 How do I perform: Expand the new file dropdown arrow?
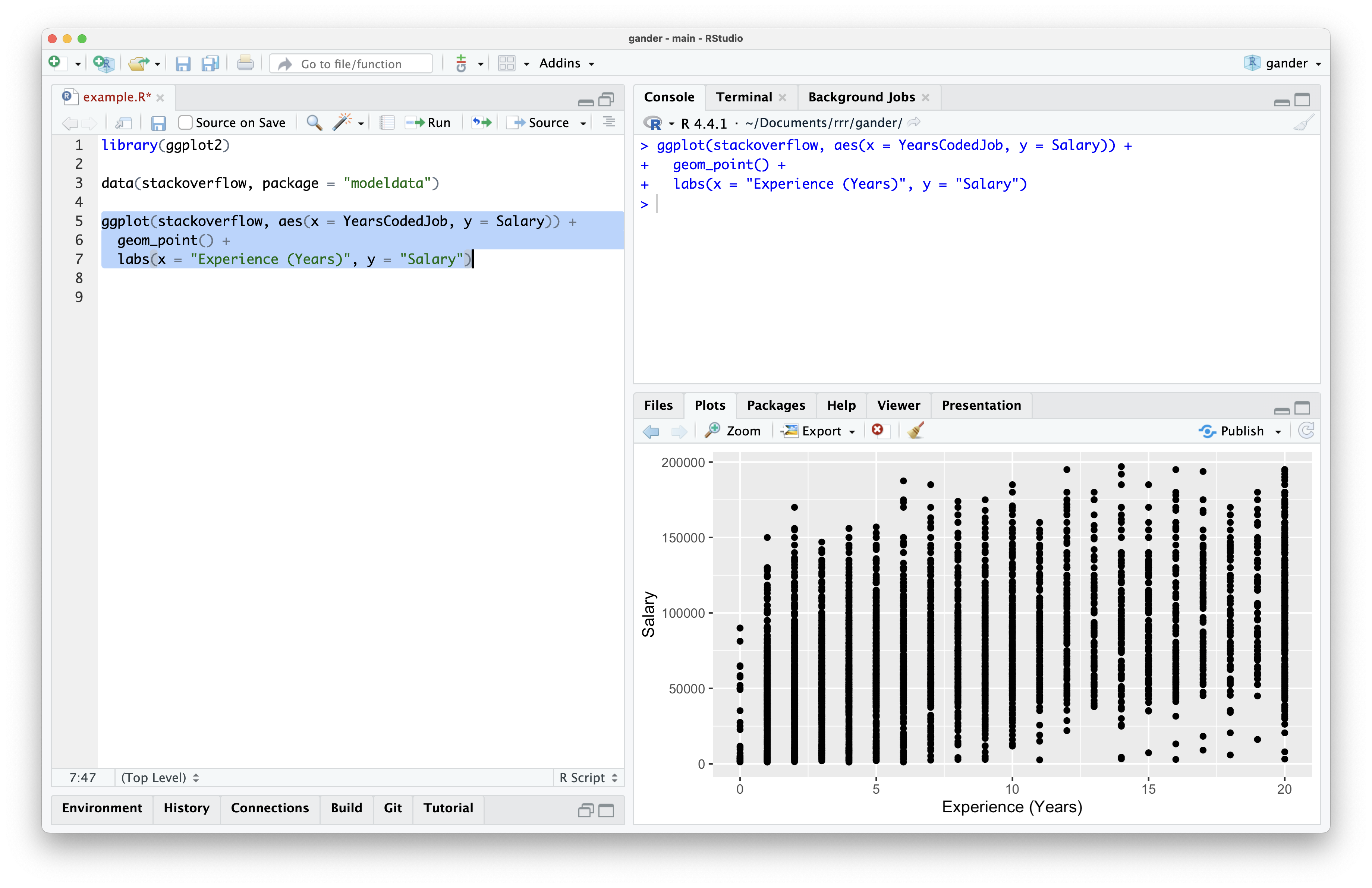[x=78, y=63]
